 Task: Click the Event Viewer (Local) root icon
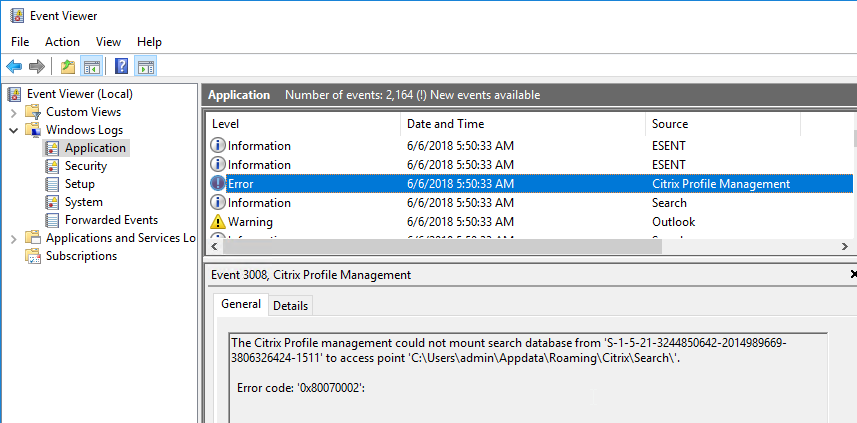[15, 94]
